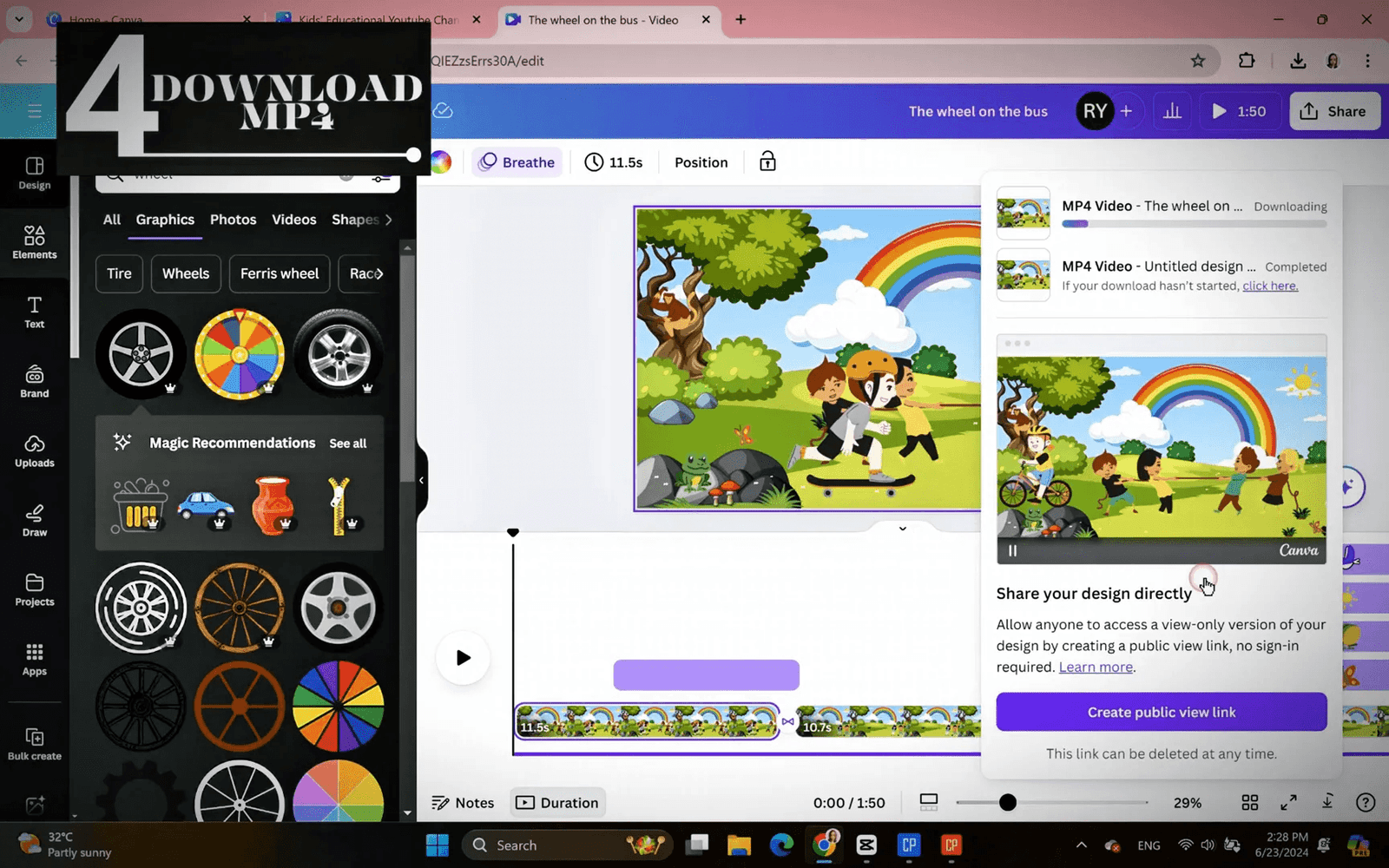Open the Position panel
Screen dimensions: 1389x868
tap(701, 162)
